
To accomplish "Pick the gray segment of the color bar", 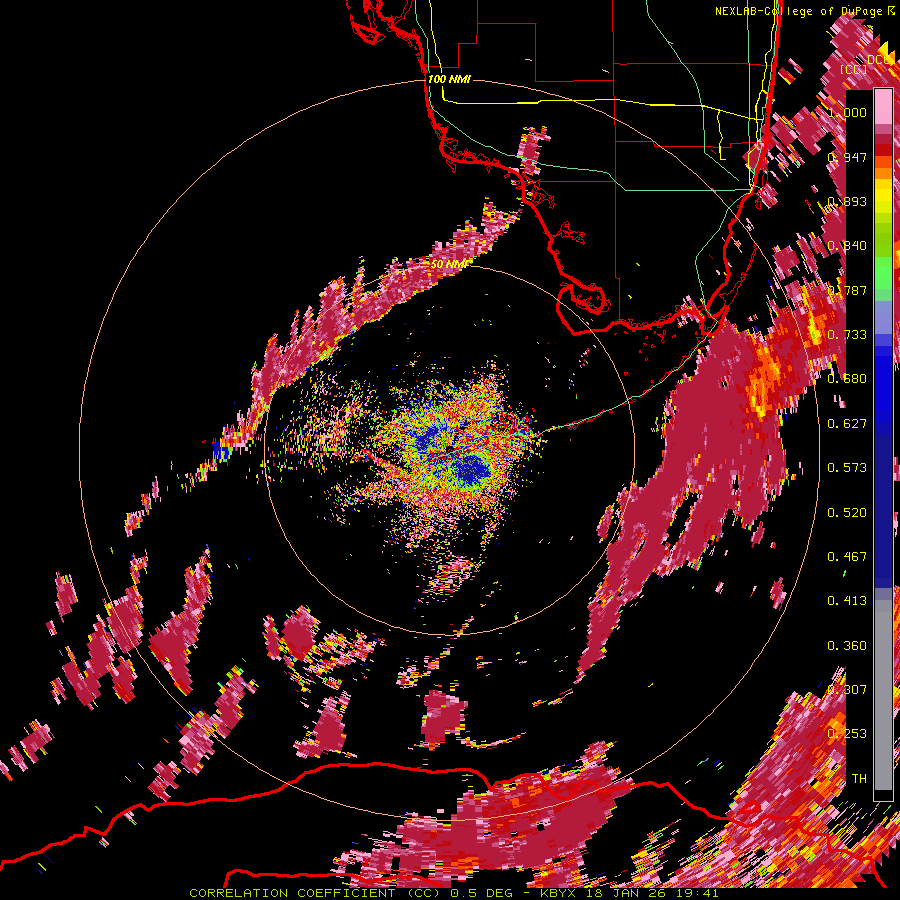I will [x=883, y=695].
